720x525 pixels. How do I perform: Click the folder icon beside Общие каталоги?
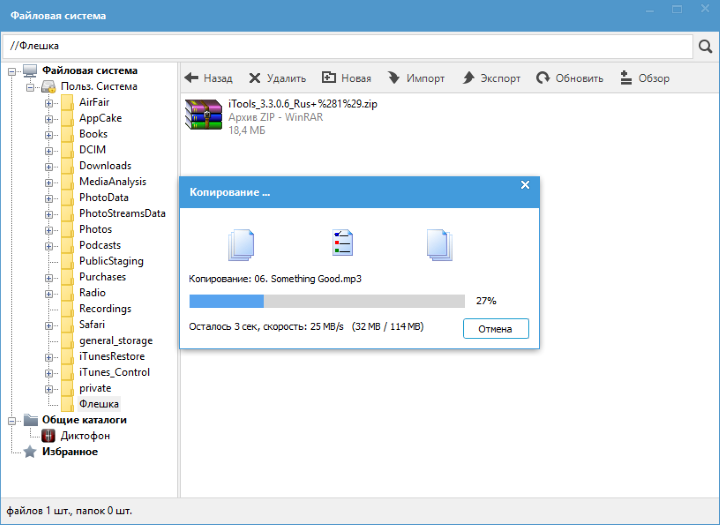[30, 419]
